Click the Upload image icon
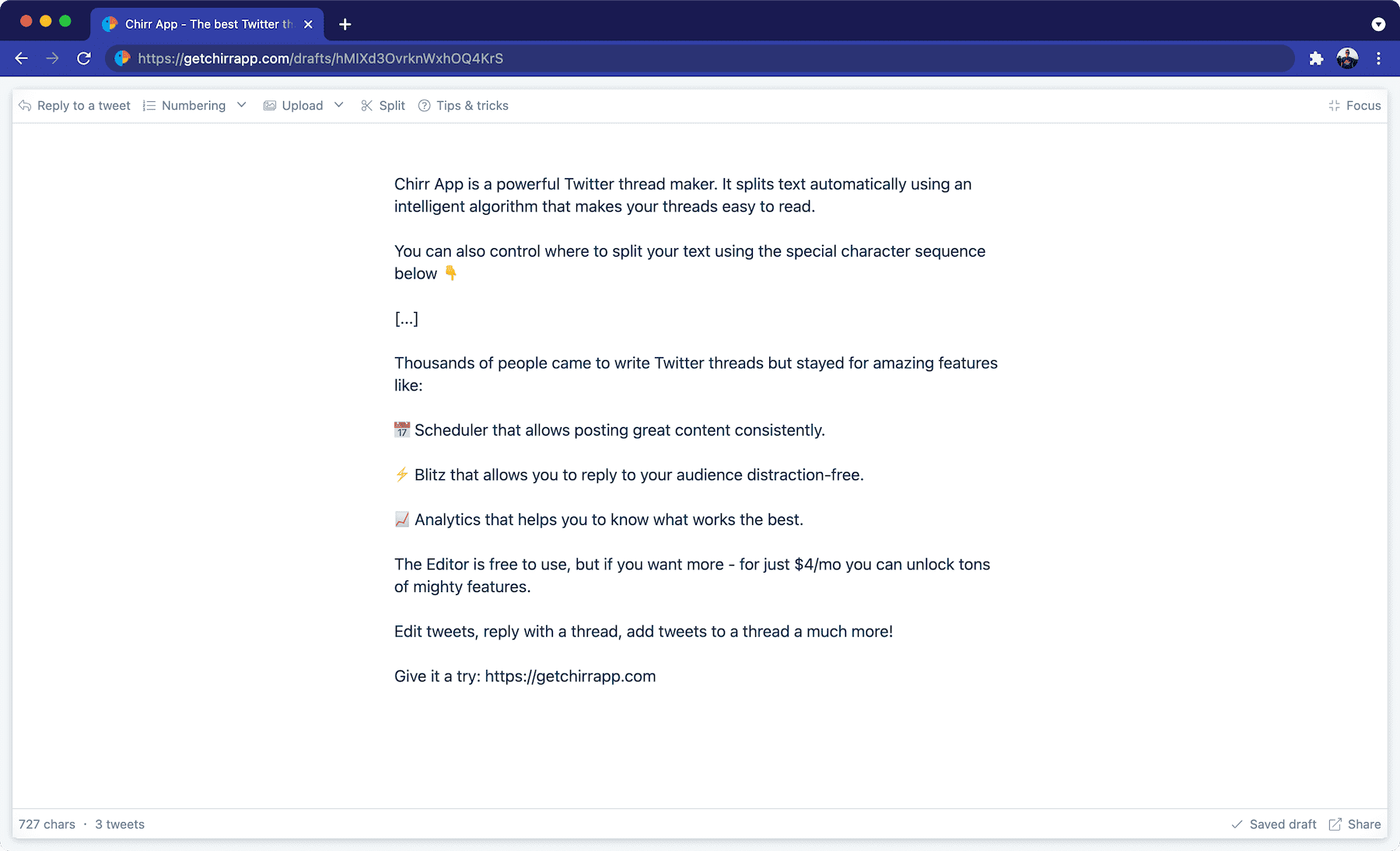The height and width of the screenshot is (851, 1400). (269, 105)
